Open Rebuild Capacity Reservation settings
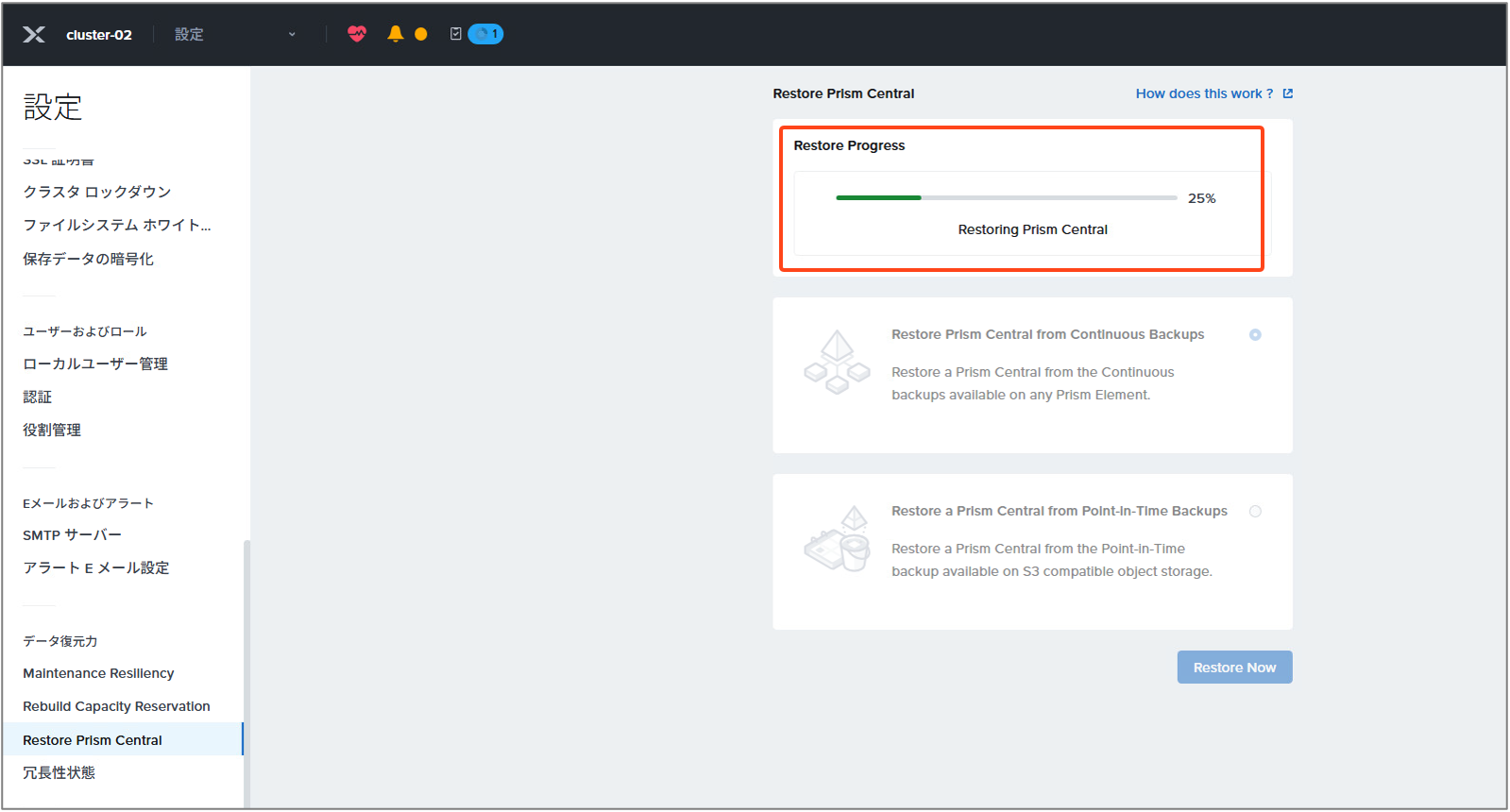 pos(116,706)
